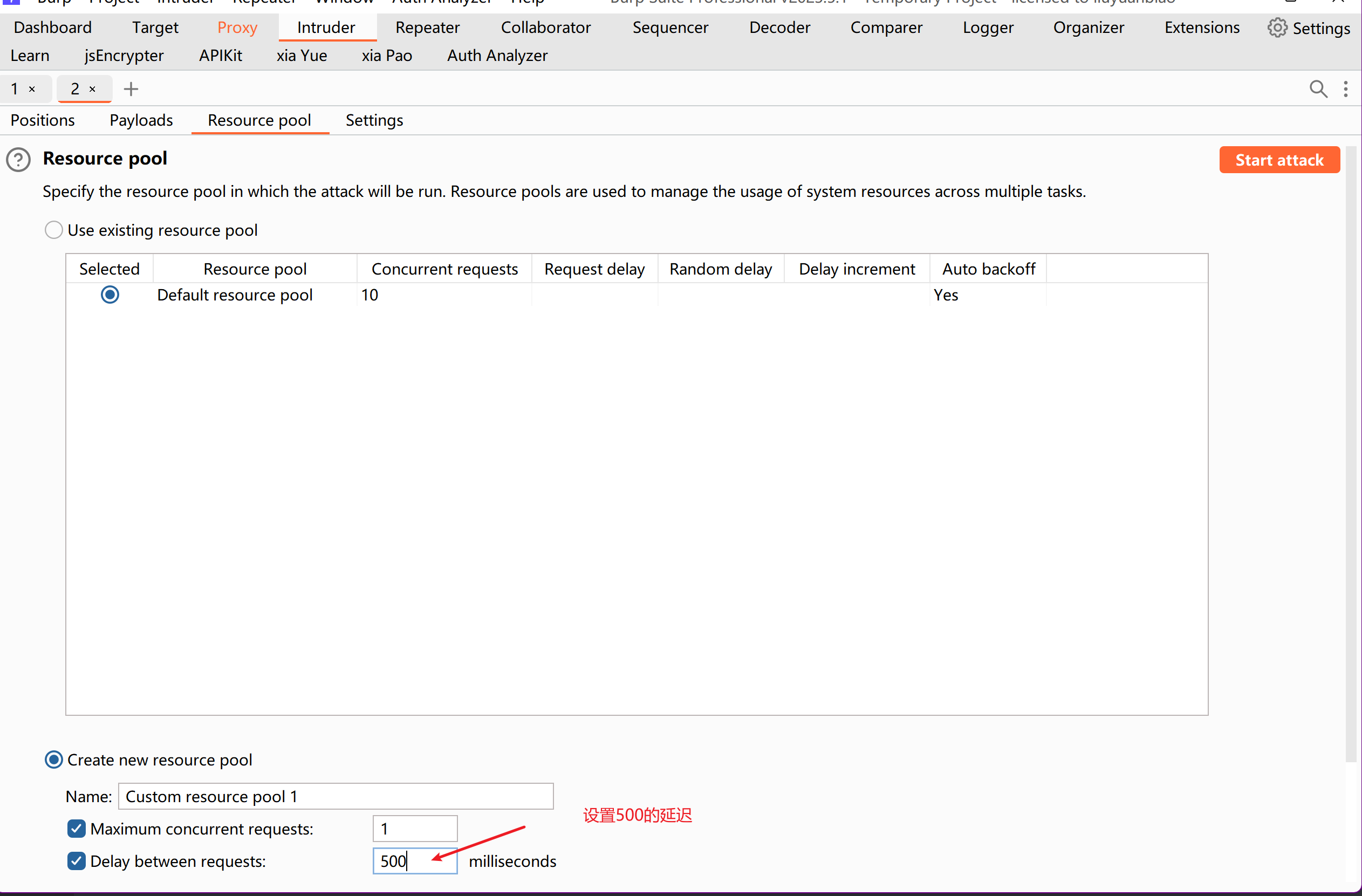Viewport: 1362px width, 896px height.
Task: Add a new Intruder tab with plus icon
Action: click(131, 88)
